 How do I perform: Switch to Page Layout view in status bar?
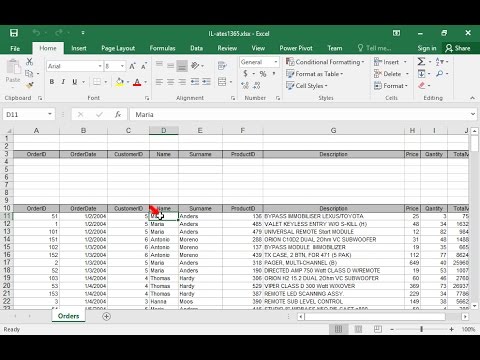click(x=358, y=329)
